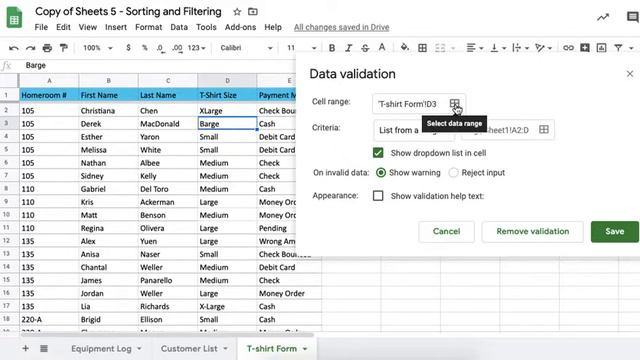Screen dimensions: 640x360
Task: Select data range for Criteria field
Action: point(544,129)
